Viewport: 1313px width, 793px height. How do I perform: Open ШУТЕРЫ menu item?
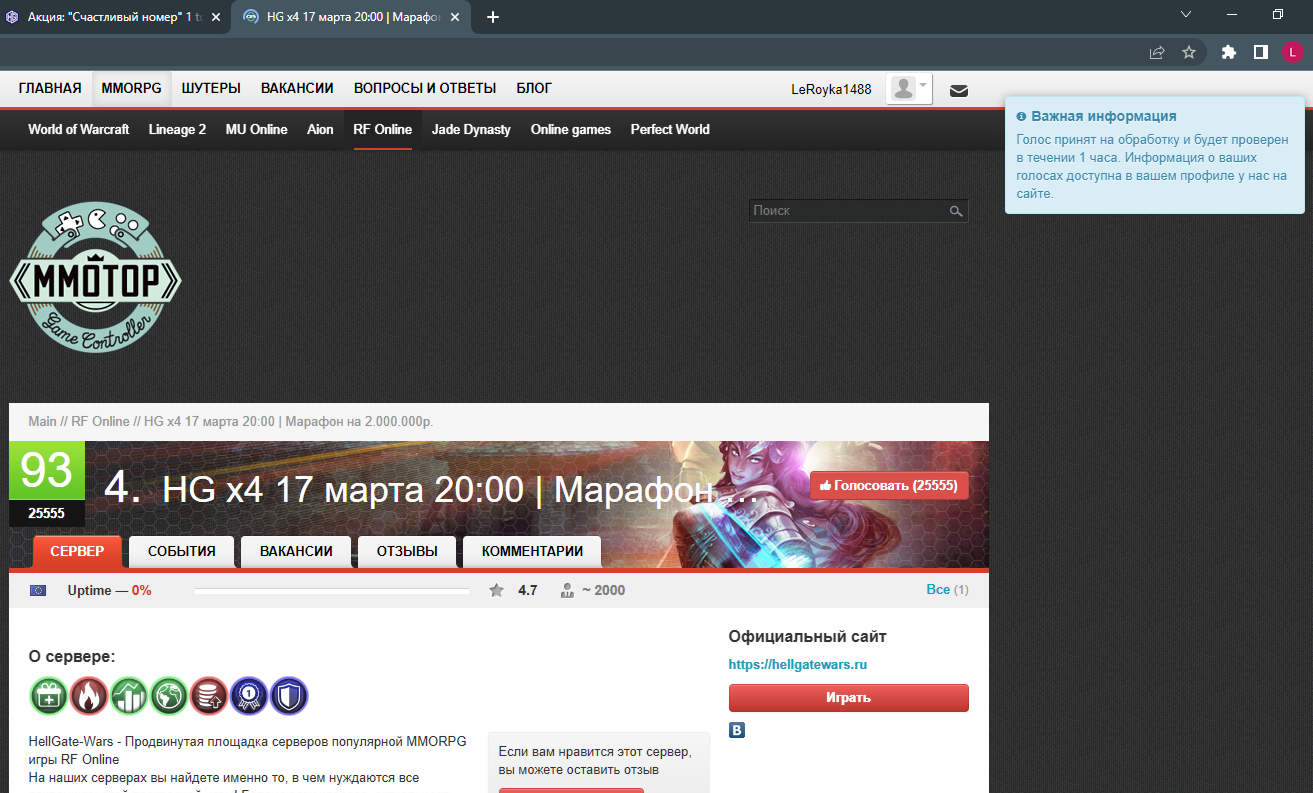point(211,88)
